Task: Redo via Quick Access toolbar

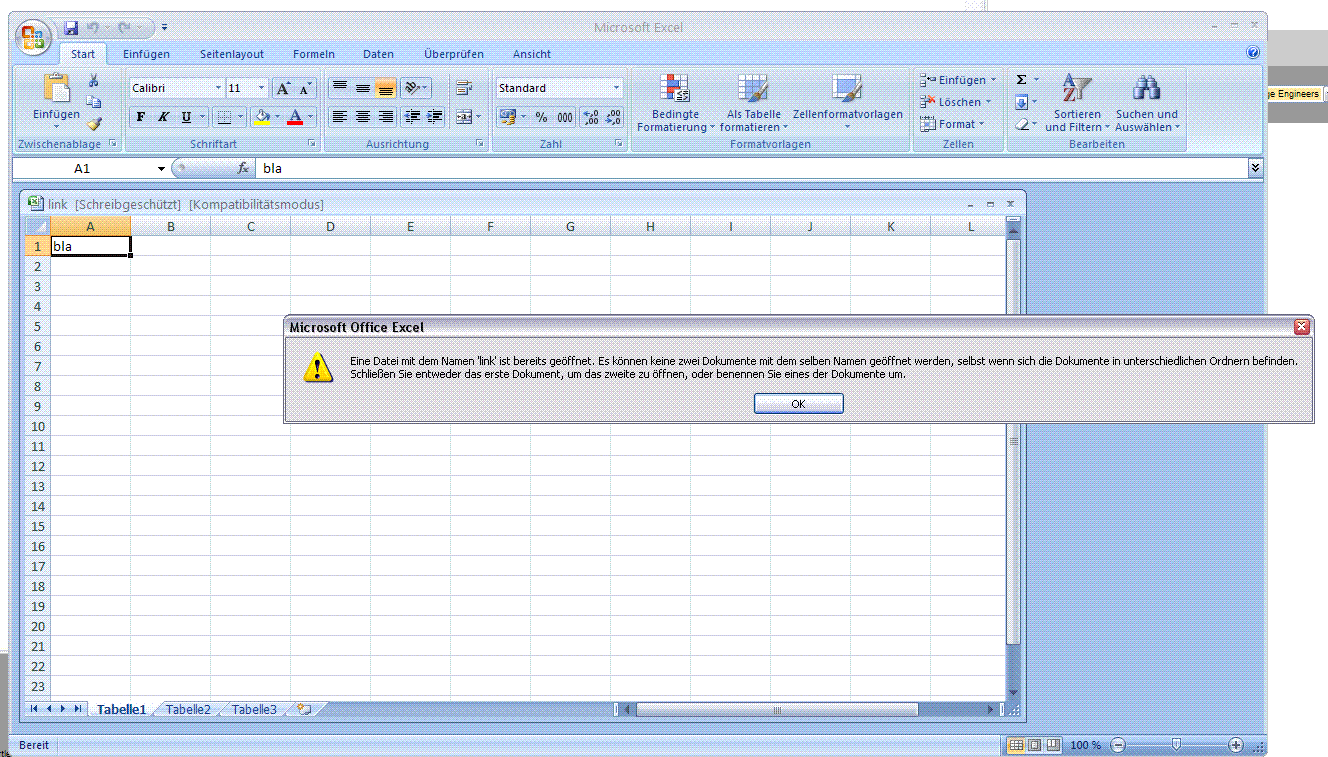Action: 125,28
